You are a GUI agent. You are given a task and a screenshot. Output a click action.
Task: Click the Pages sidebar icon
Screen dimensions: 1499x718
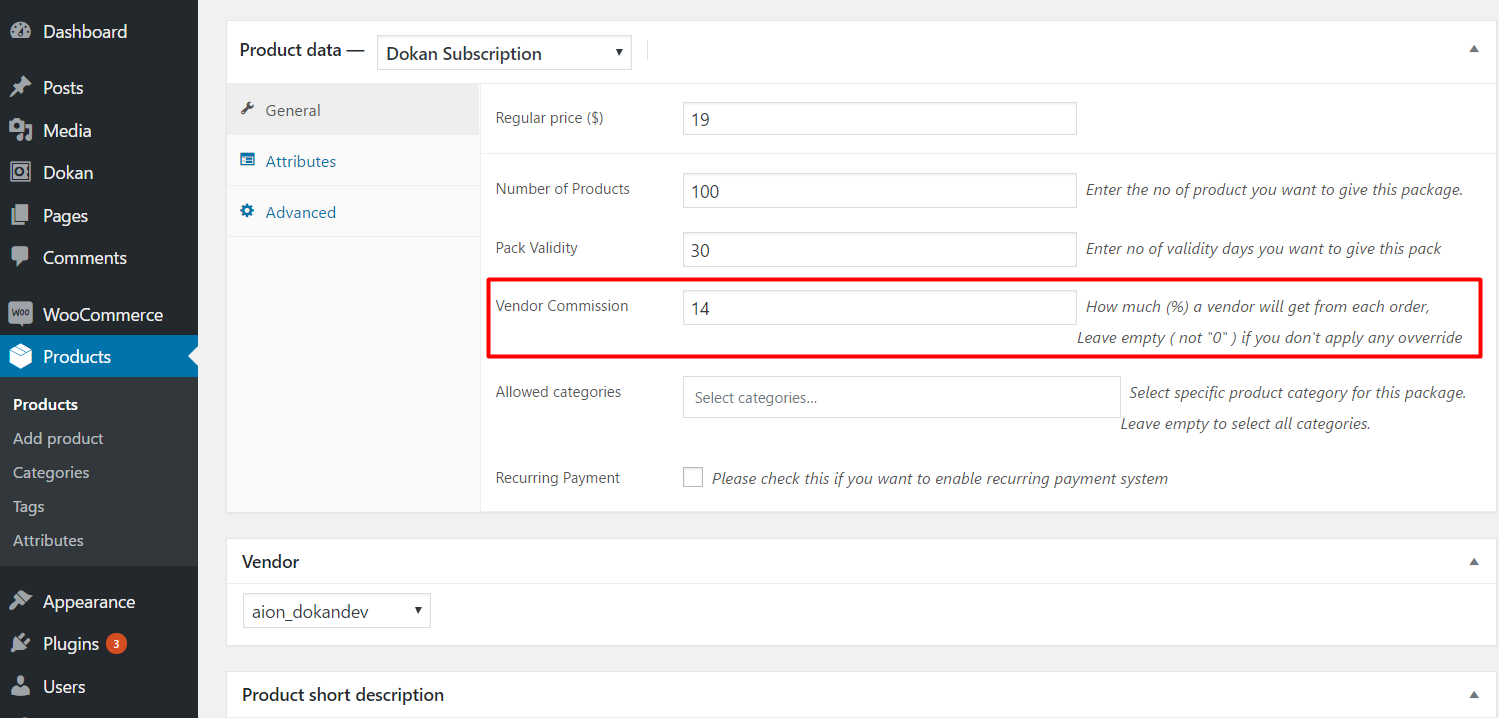(20, 215)
